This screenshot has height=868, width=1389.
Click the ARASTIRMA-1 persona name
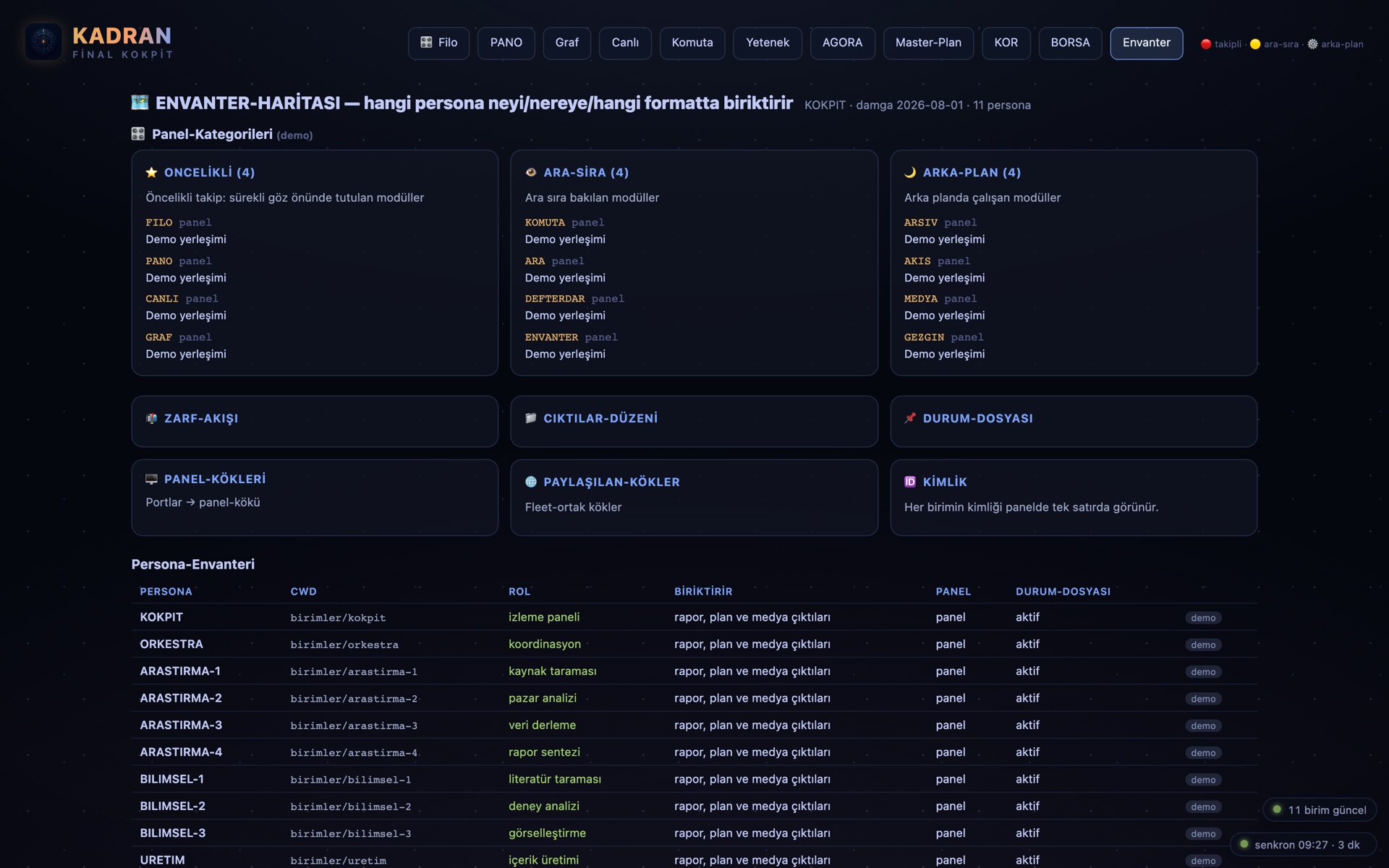point(180,671)
